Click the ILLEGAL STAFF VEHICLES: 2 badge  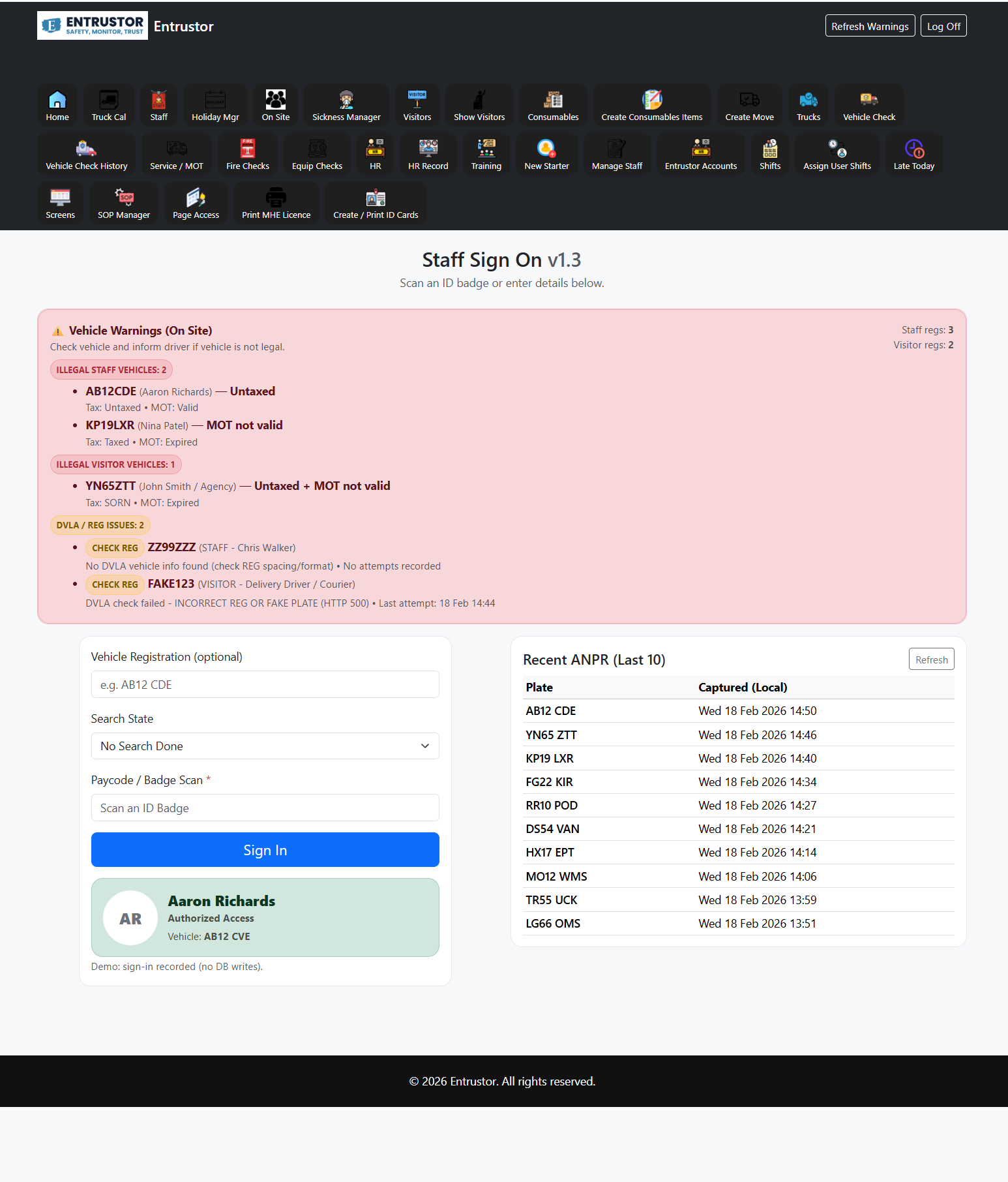[x=111, y=370]
